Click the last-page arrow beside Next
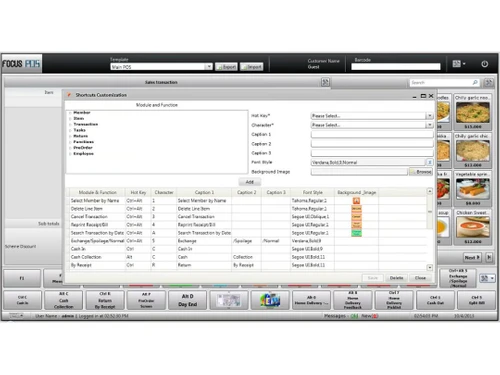 pyautogui.click(x=489, y=257)
